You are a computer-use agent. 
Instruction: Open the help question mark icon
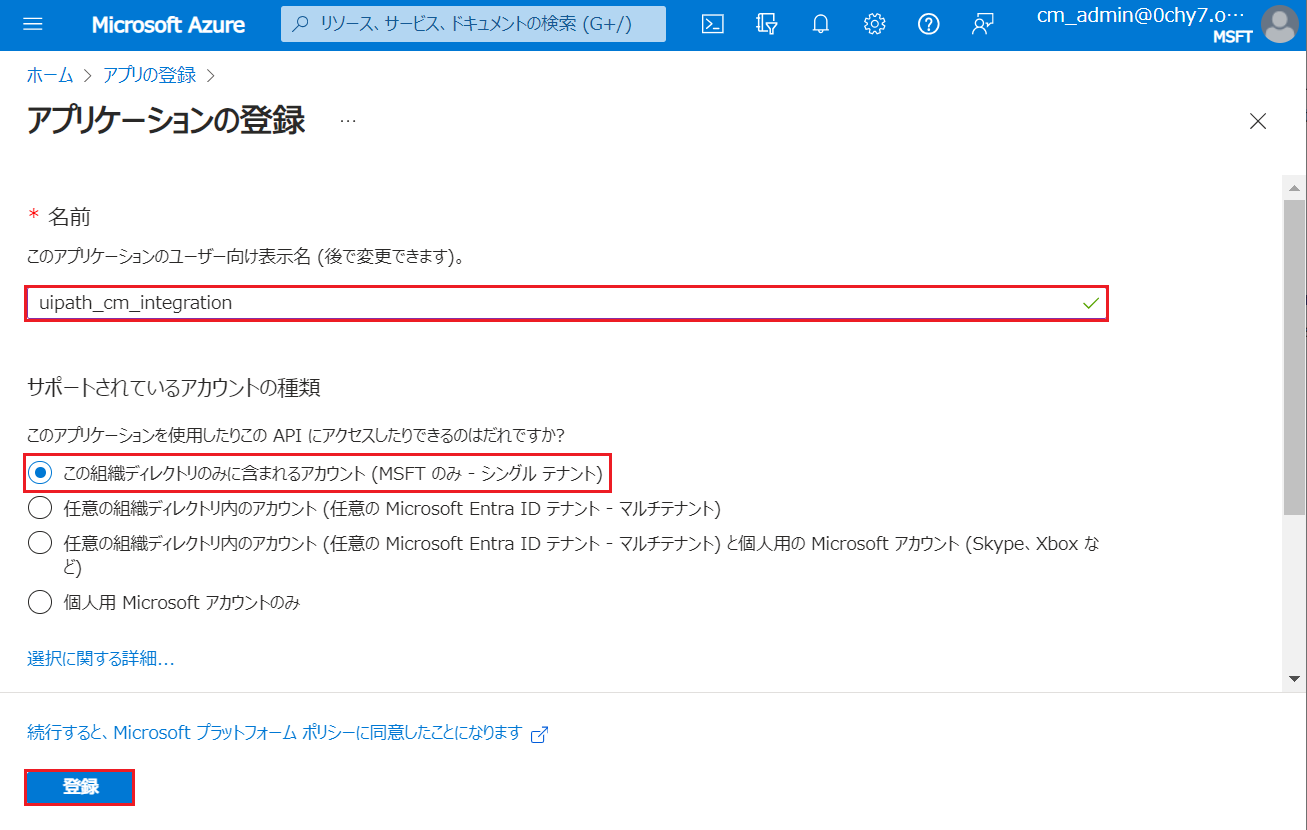[x=928, y=24]
